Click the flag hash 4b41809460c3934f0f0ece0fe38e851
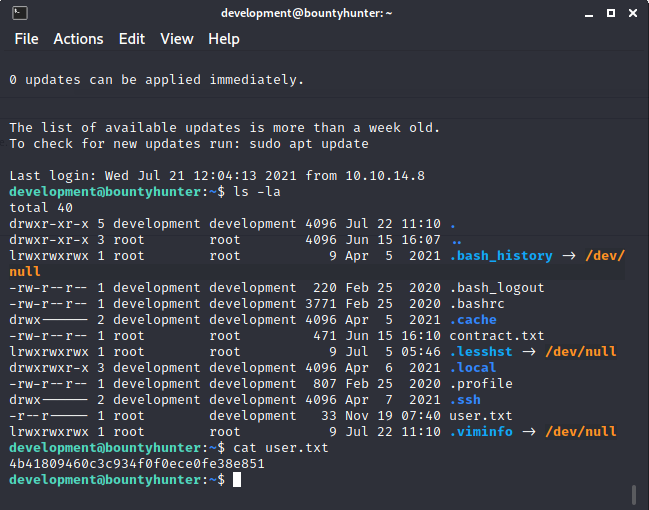The width and height of the screenshot is (649, 510). 137,464
